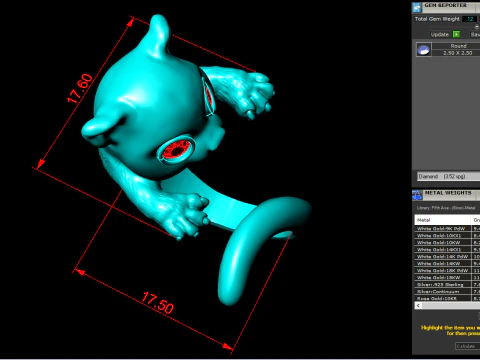Select White Gold 14KX1 row
This screenshot has width=480, height=360.
[x=447, y=250]
